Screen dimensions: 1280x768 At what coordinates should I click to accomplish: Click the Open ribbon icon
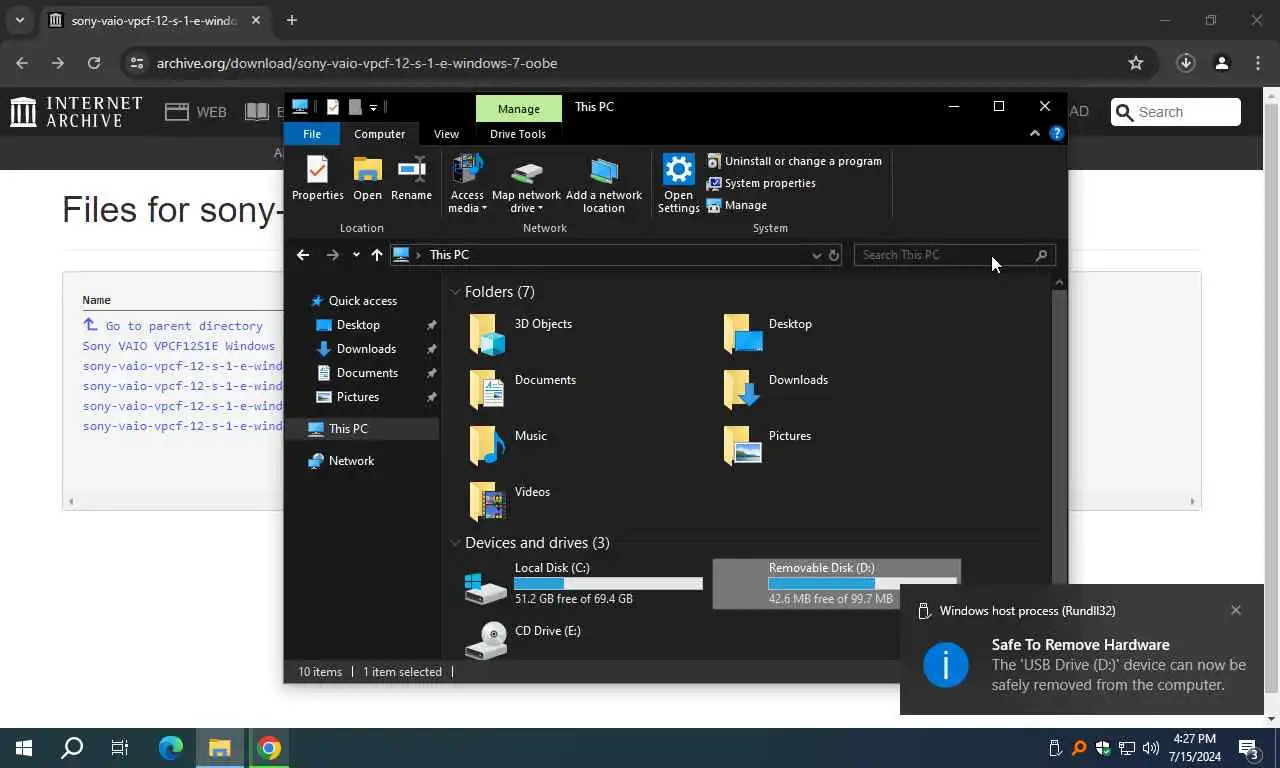[x=367, y=179]
